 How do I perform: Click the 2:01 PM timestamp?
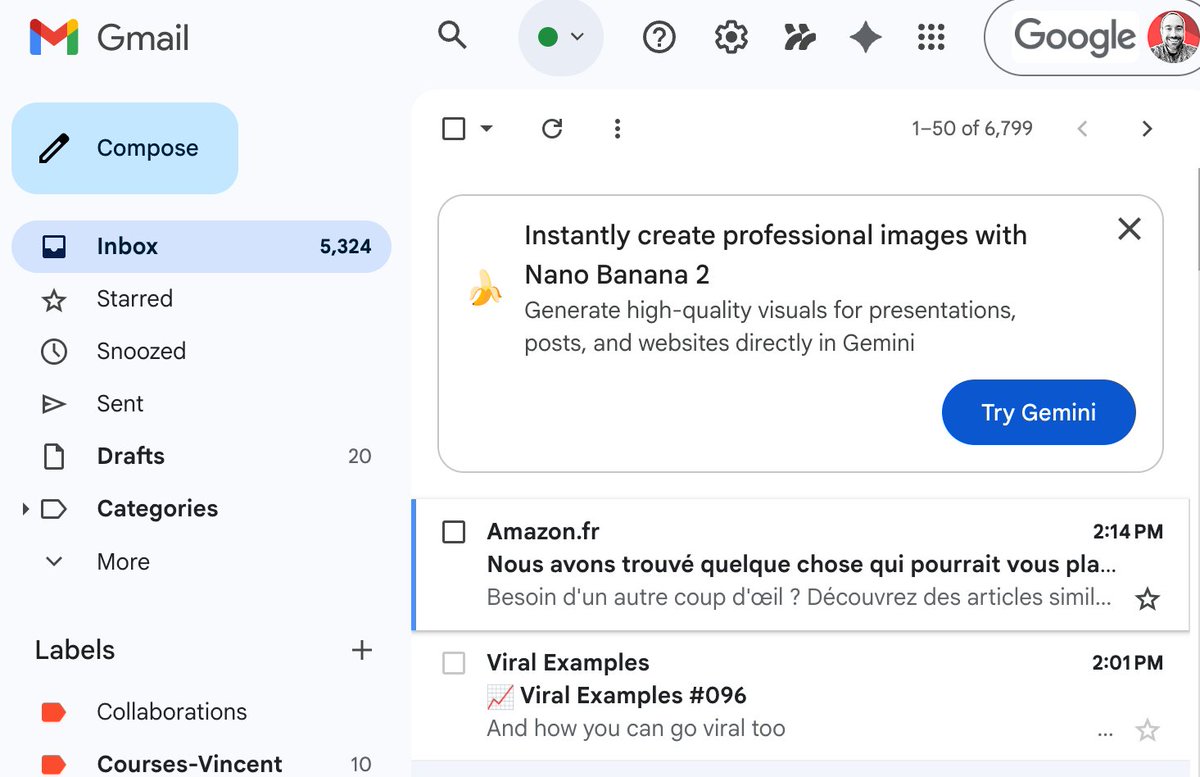point(1127,663)
